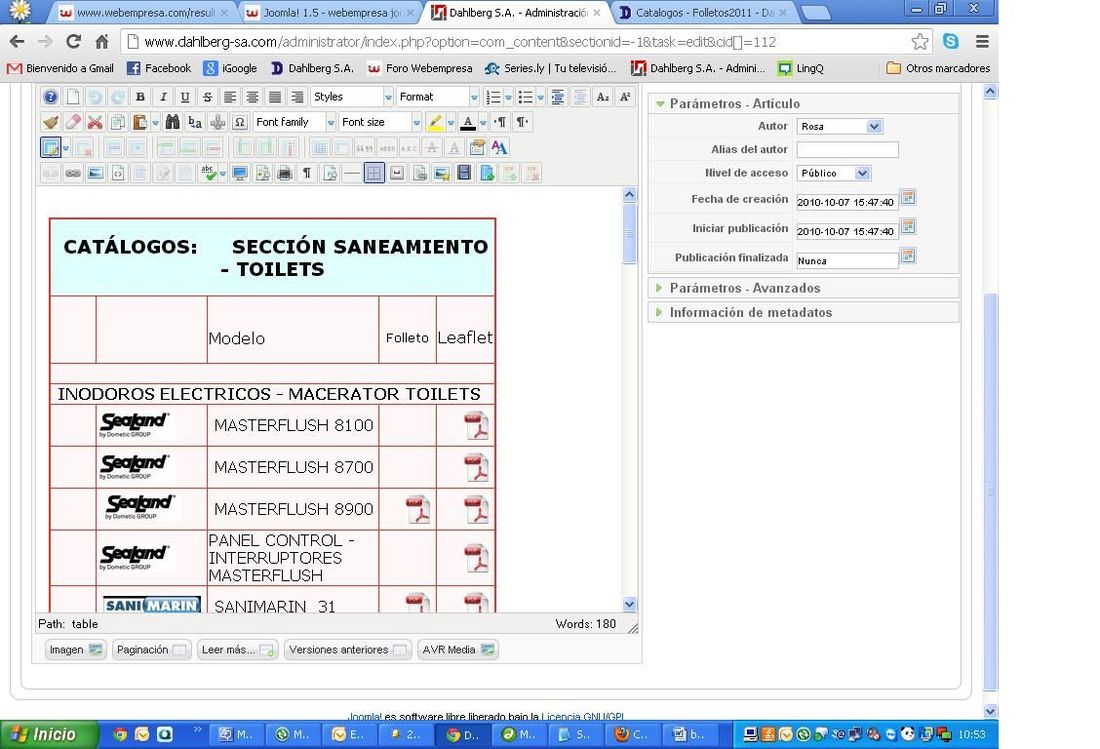Screen dimensions: 1100x749
Task: Click the Imagen button below the editor
Action: pyautogui.click(x=75, y=650)
